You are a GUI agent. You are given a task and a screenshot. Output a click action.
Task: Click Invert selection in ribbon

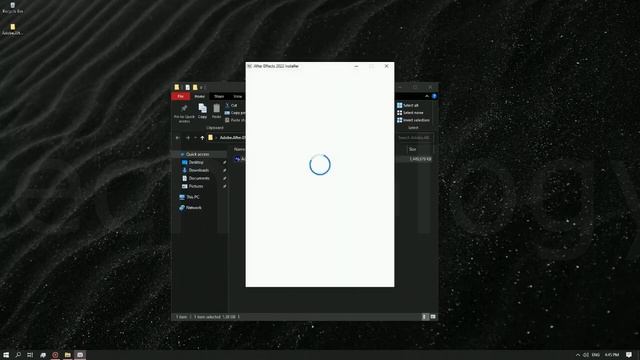(413, 120)
